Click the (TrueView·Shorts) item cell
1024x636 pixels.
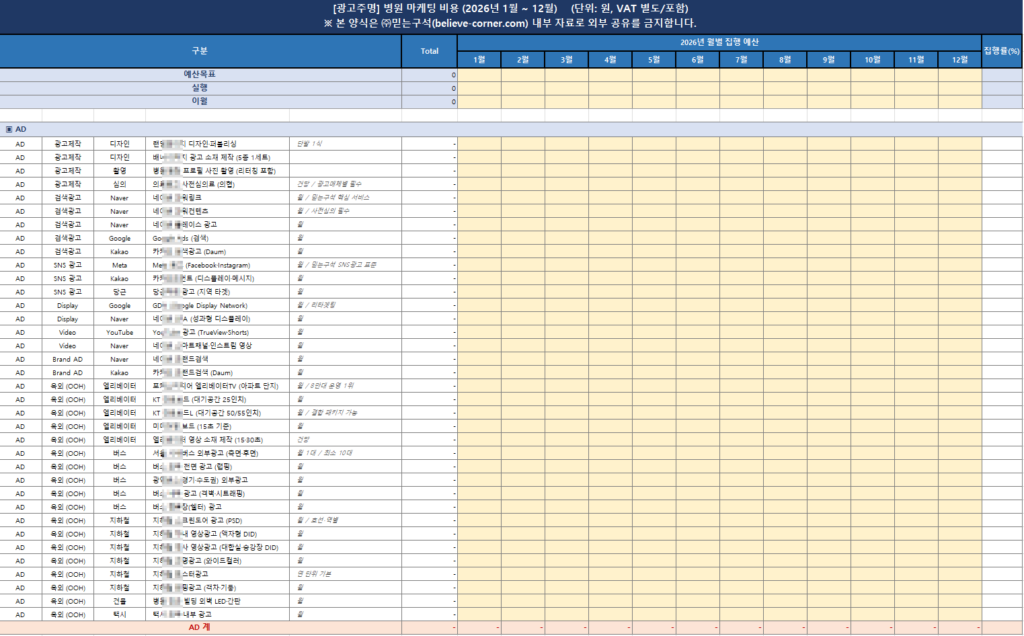click(217, 332)
